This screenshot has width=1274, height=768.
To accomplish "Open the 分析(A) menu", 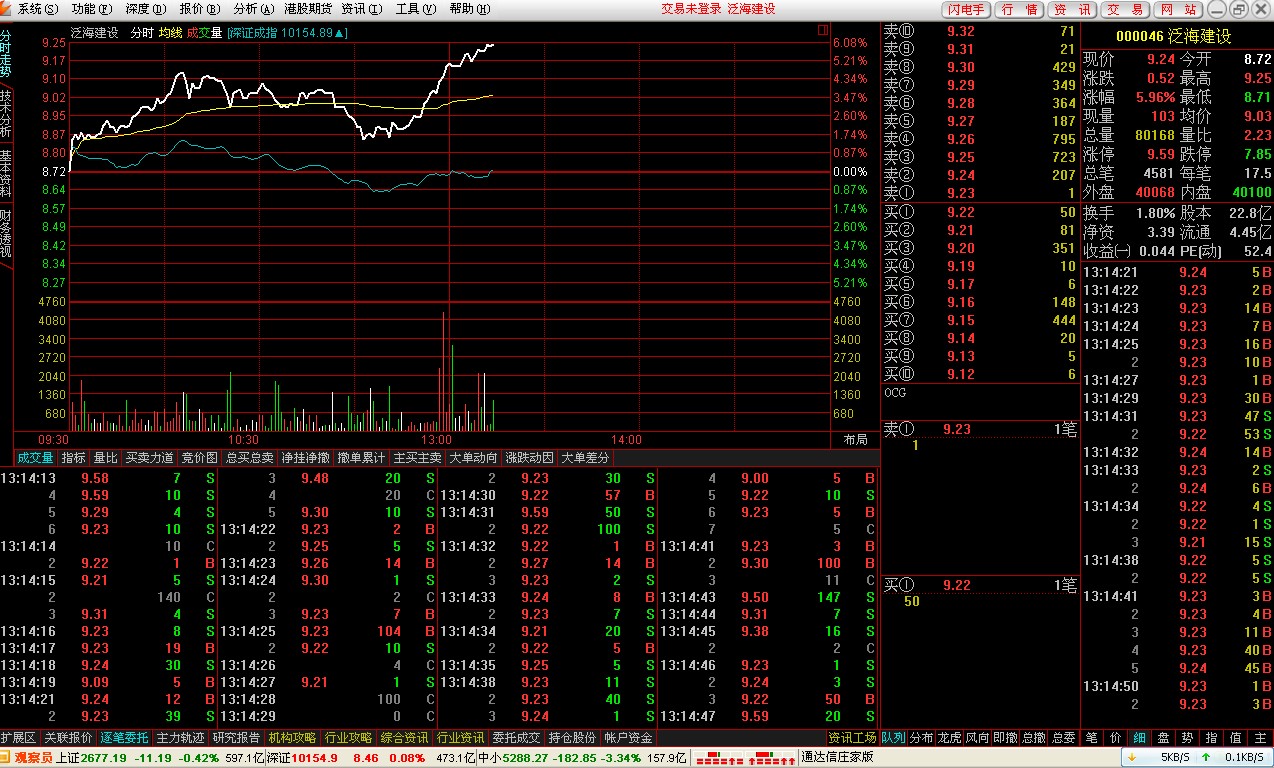I will coord(253,9).
